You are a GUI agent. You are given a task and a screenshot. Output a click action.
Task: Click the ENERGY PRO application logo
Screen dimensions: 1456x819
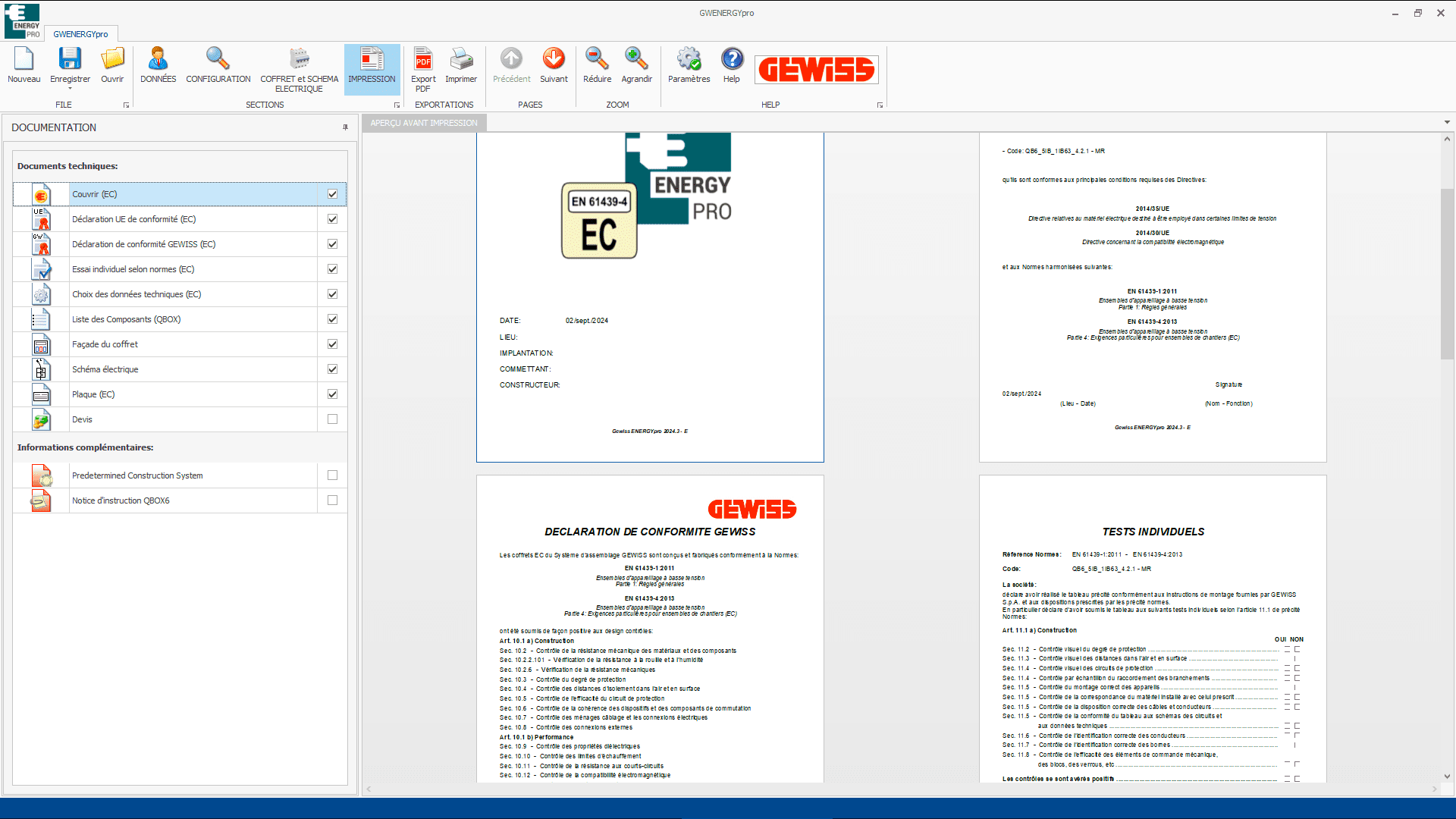(x=22, y=20)
